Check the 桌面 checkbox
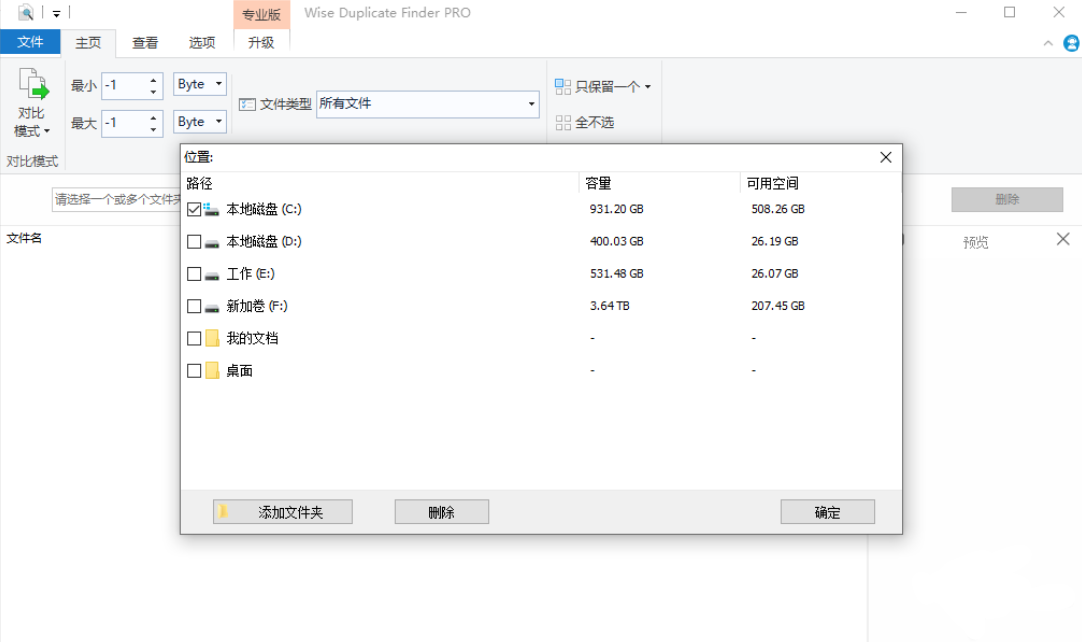The width and height of the screenshot is (1082, 642). coord(193,369)
